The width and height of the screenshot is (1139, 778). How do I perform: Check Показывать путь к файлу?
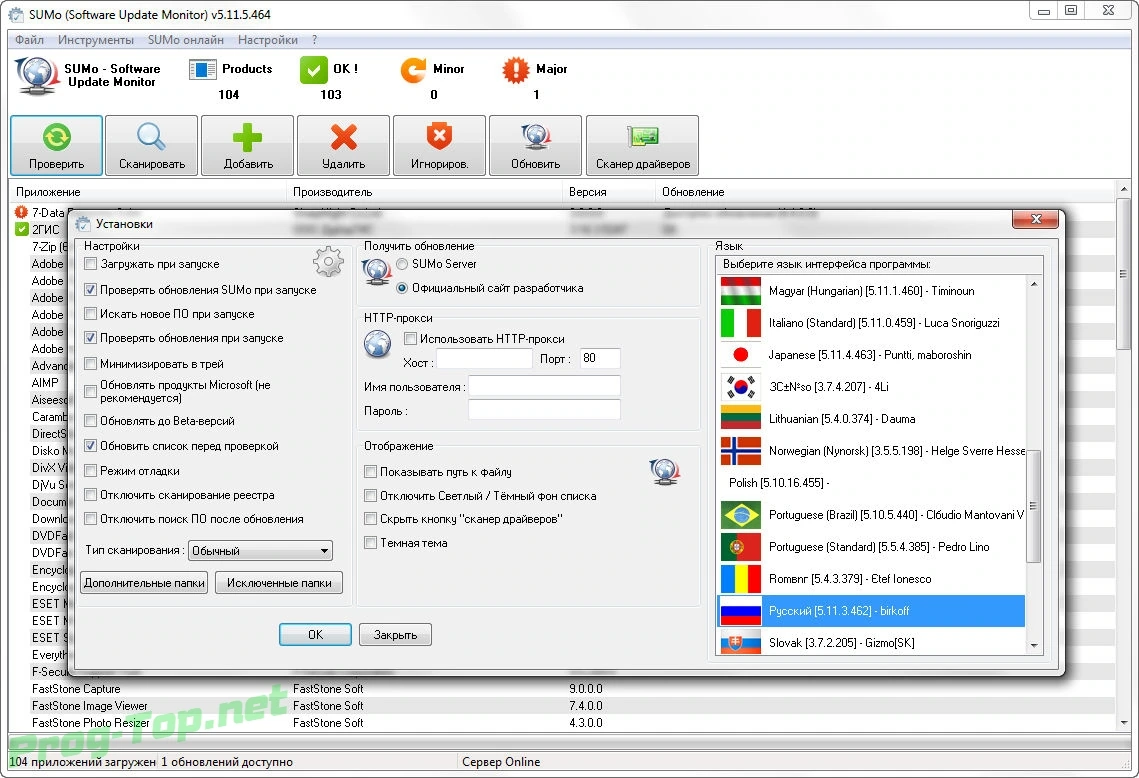[x=370, y=471]
